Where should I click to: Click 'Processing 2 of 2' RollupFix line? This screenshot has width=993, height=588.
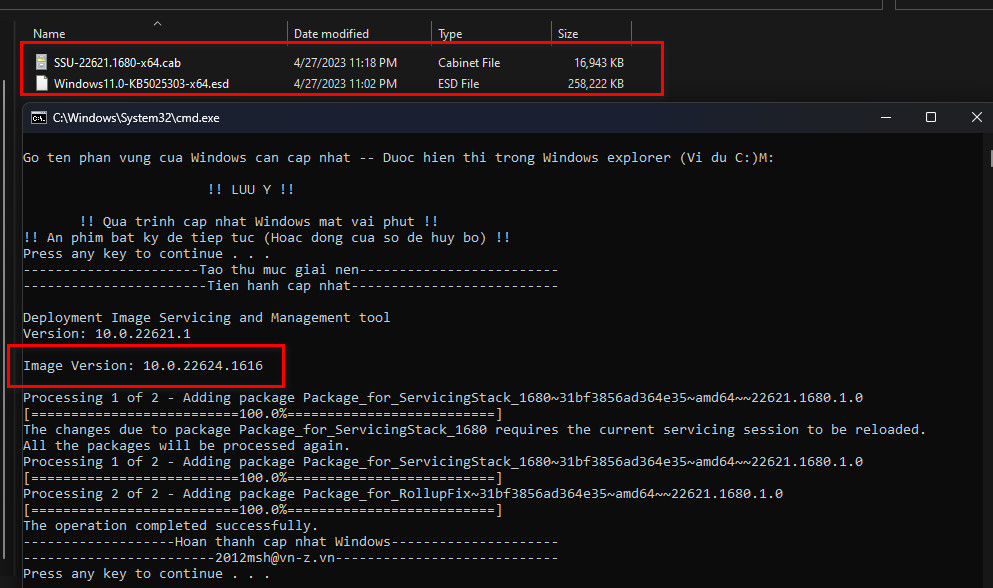click(x=403, y=494)
